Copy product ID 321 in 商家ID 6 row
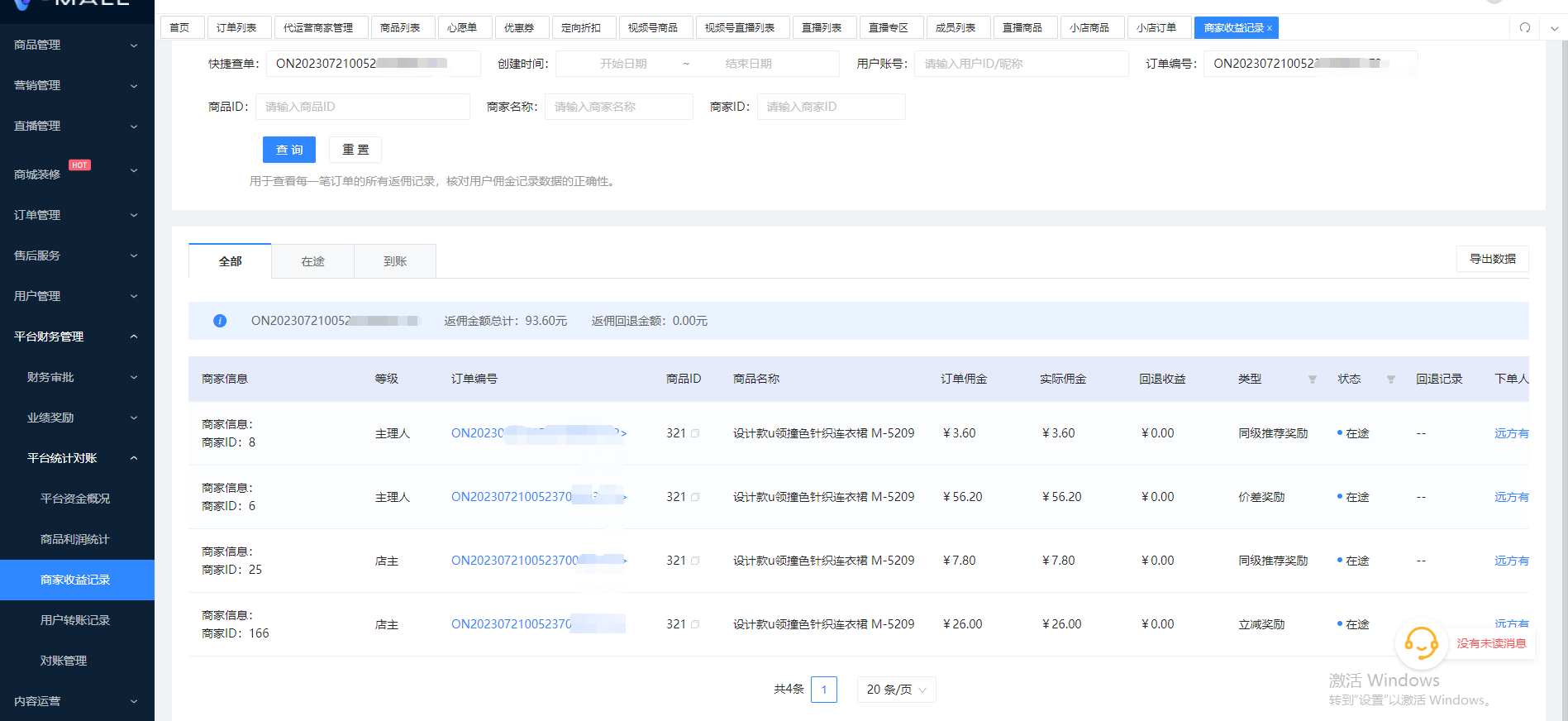 pos(695,497)
